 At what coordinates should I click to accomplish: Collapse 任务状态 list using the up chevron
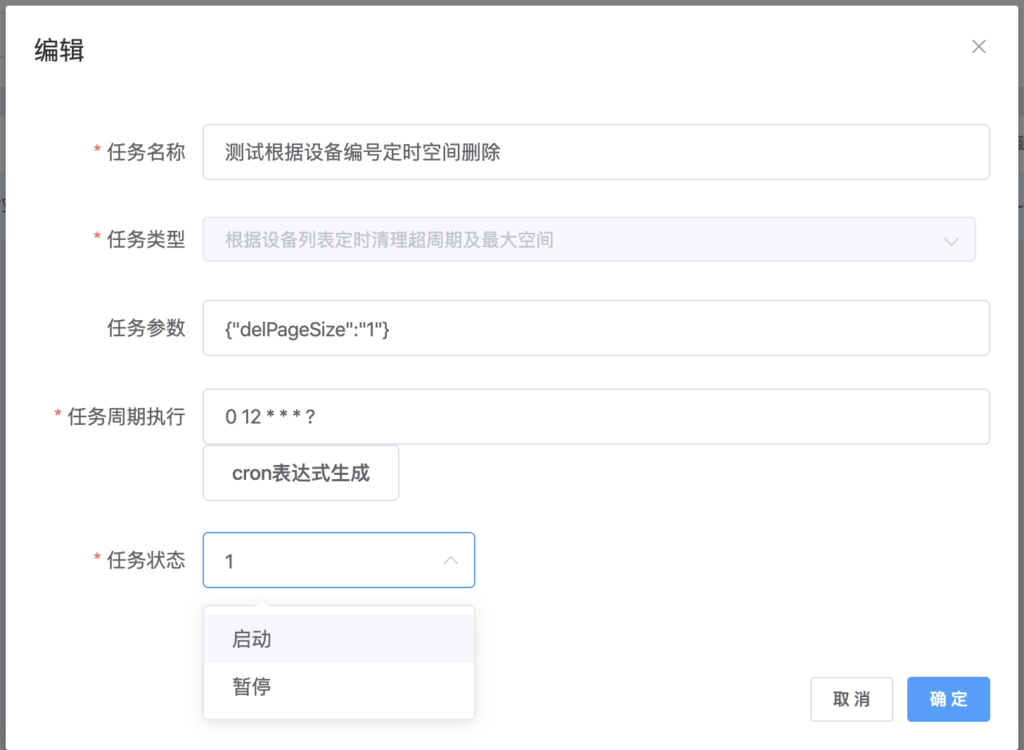[x=451, y=561]
